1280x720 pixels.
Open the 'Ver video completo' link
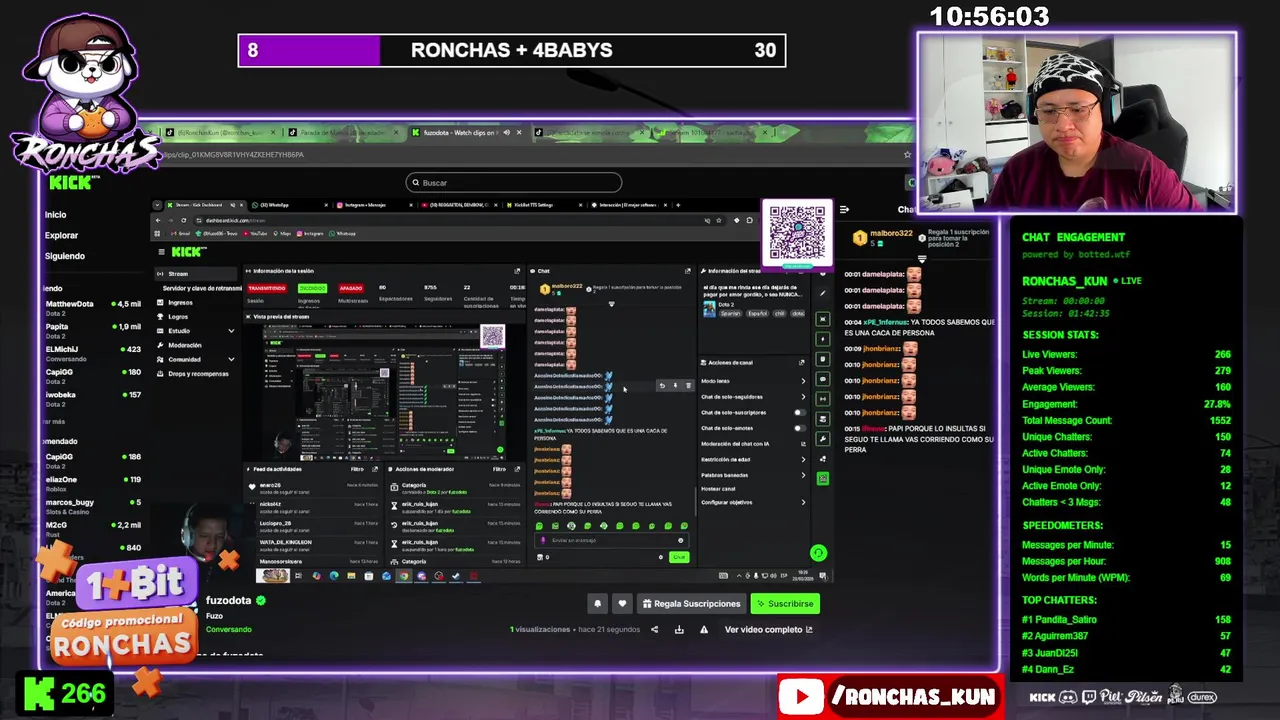[768, 629]
